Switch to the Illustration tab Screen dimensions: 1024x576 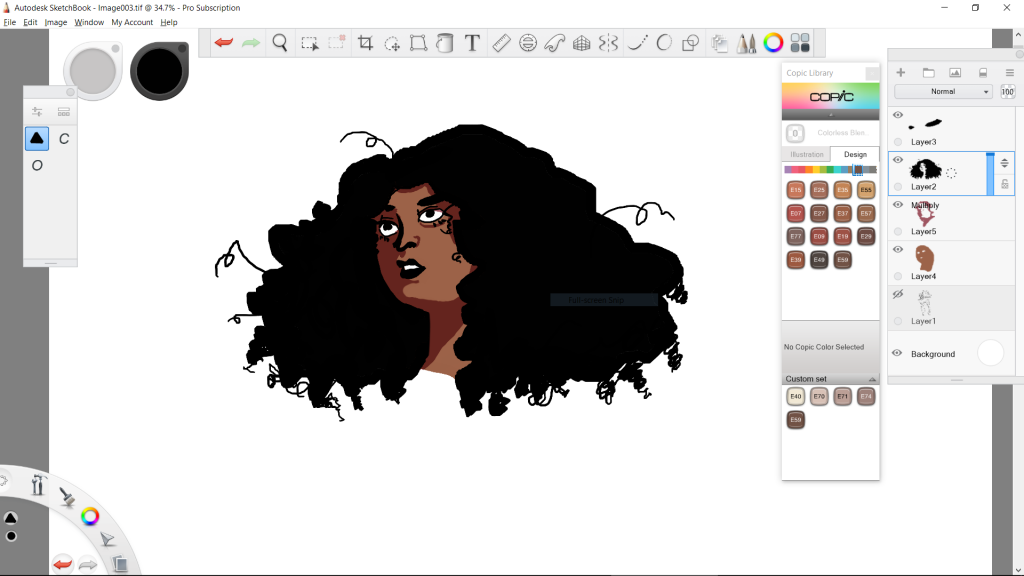point(807,154)
